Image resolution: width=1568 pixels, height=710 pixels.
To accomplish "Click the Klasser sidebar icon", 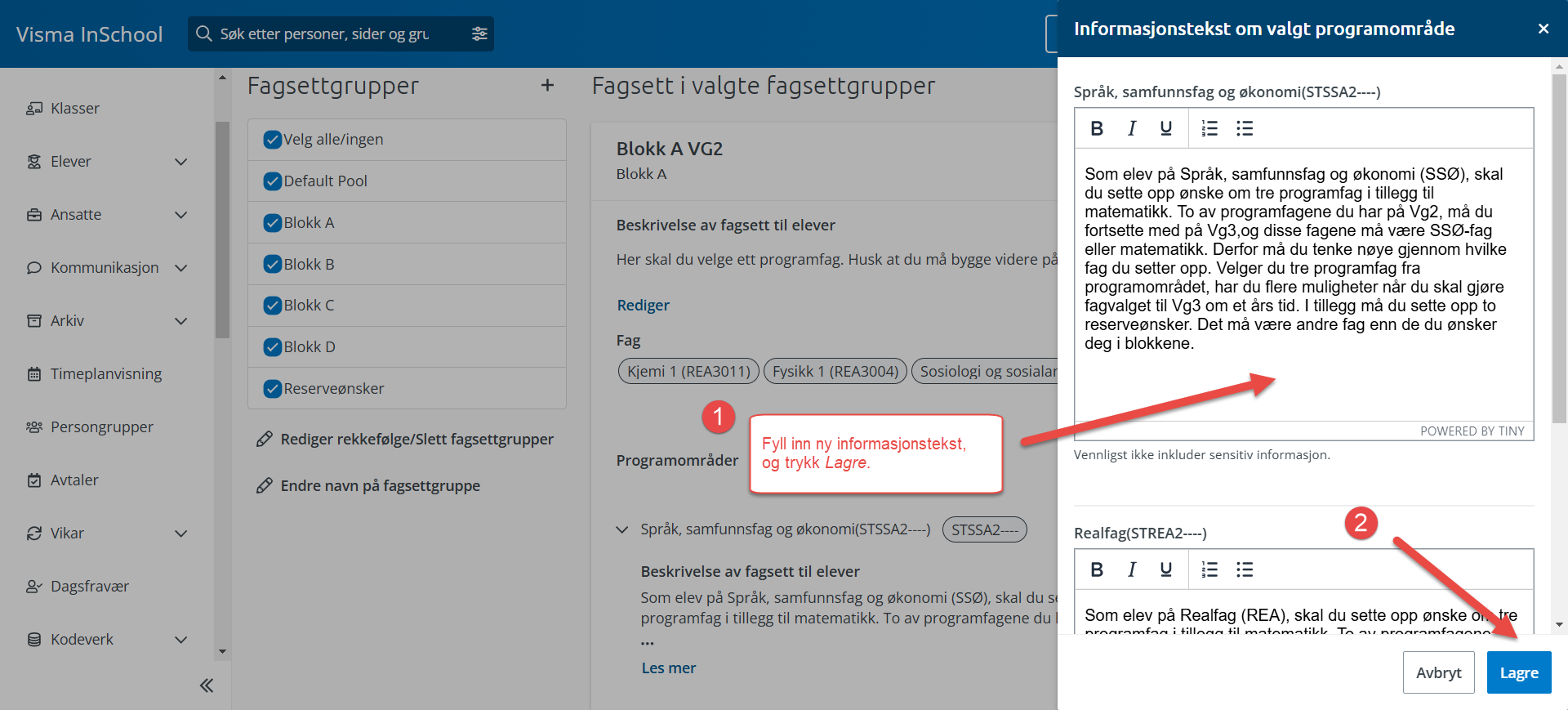I will click(34, 108).
